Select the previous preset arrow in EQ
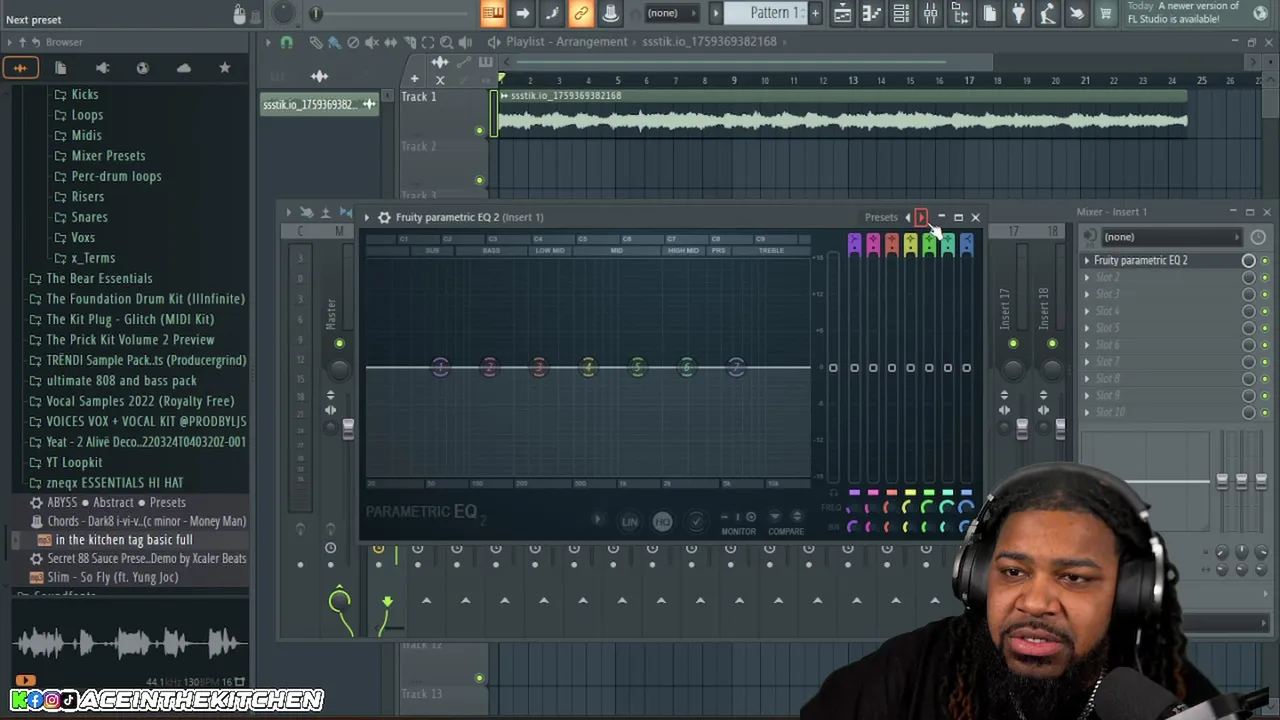1280x720 pixels. click(x=908, y=217)
